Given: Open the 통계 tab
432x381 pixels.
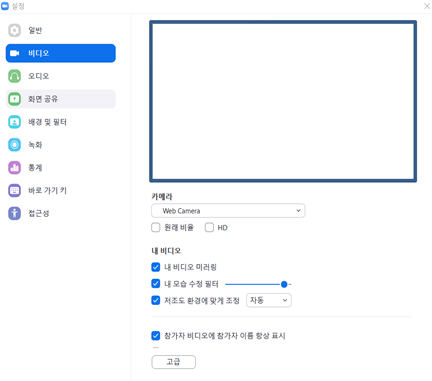Looking at the screenshot, I should (61, 168).
